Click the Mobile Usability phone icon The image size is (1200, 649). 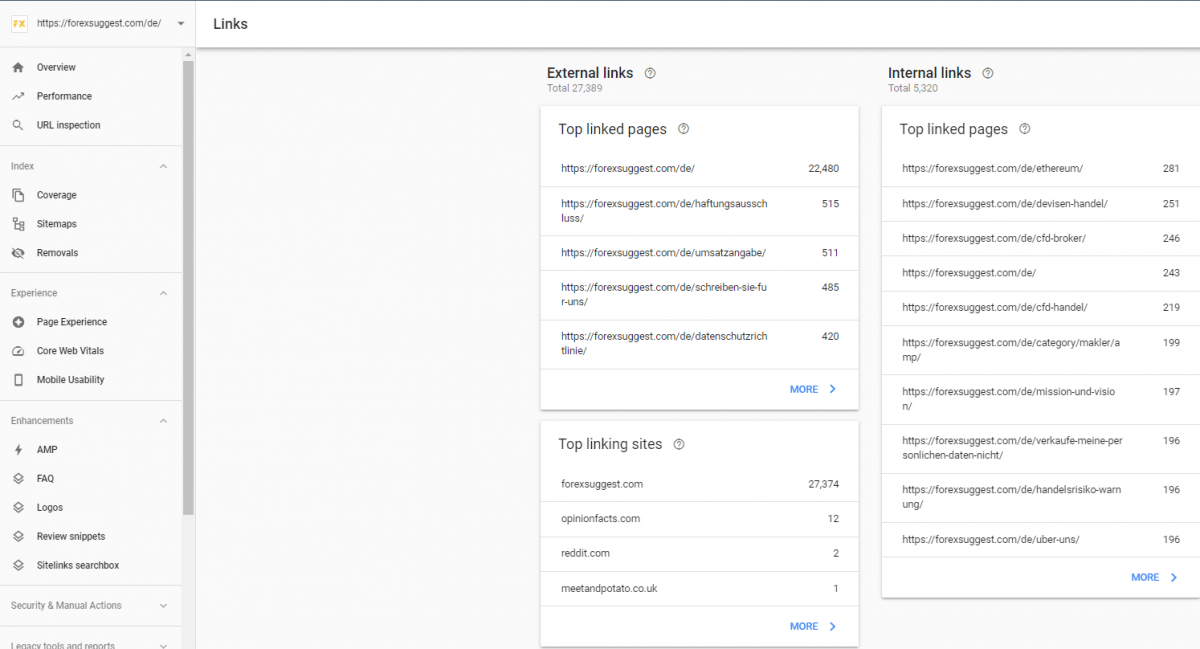18,380
